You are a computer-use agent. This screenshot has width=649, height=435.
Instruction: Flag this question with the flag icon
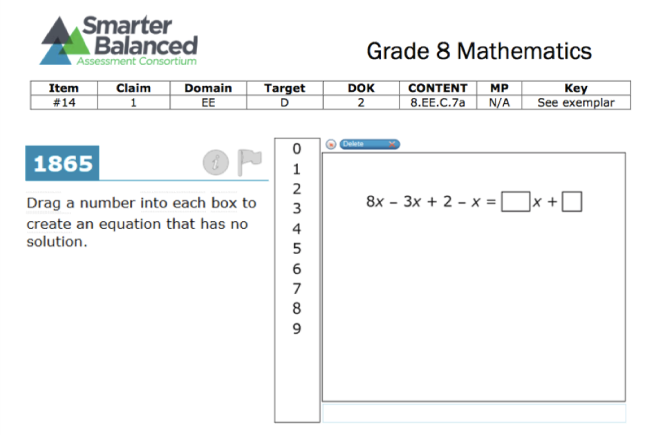click(x=250, y=162)
